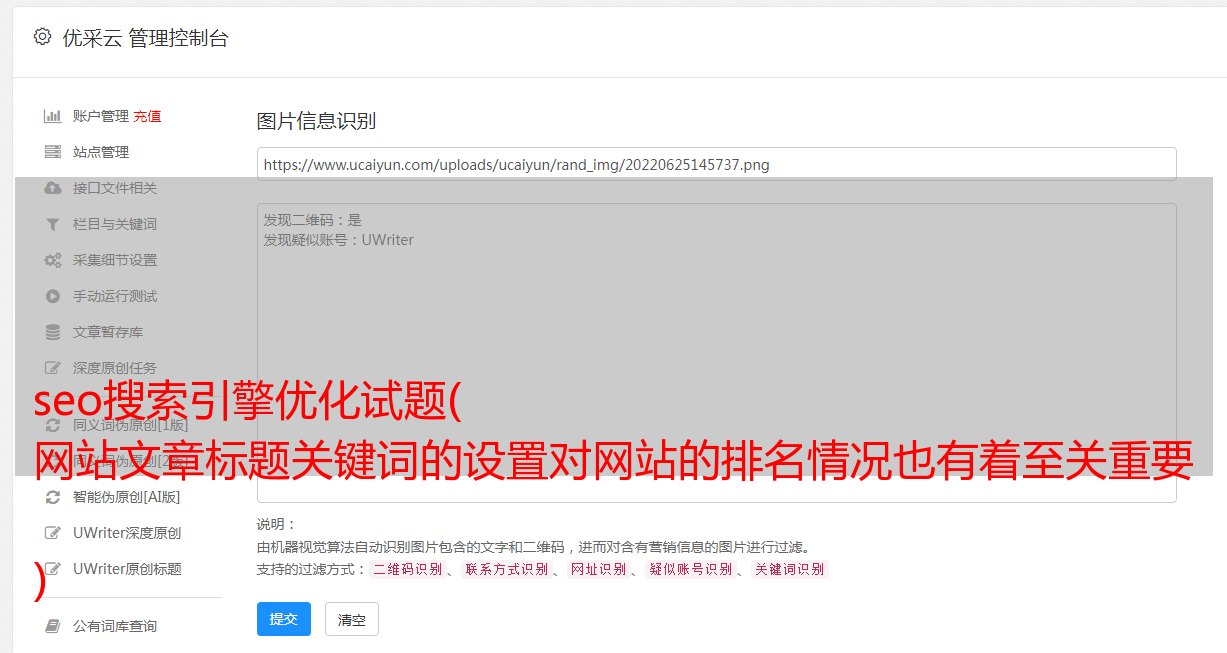Click the 优采云 管理控制台 title
This screenshot has width=1227, height=653.
(145, 38)
